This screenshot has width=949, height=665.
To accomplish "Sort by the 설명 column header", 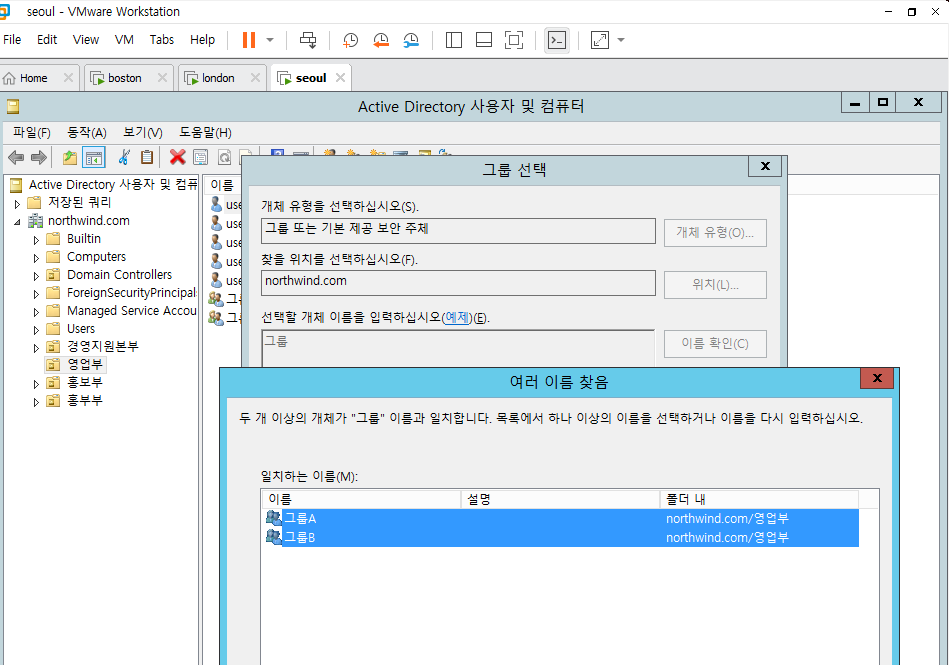I will click(560, 499).
